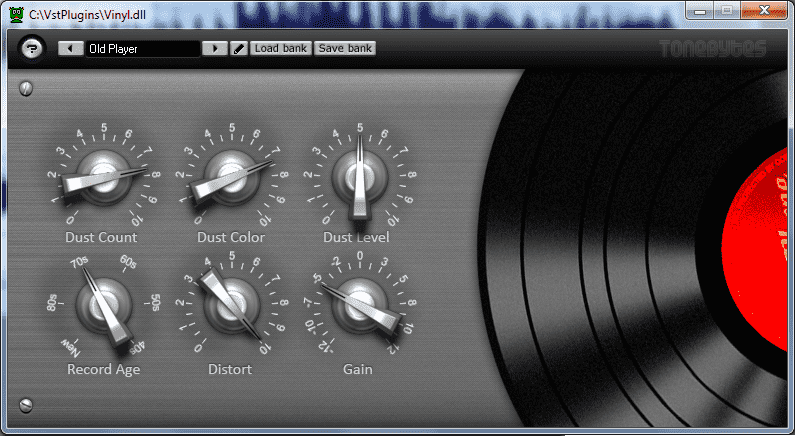Click the Gain knob

359,304
